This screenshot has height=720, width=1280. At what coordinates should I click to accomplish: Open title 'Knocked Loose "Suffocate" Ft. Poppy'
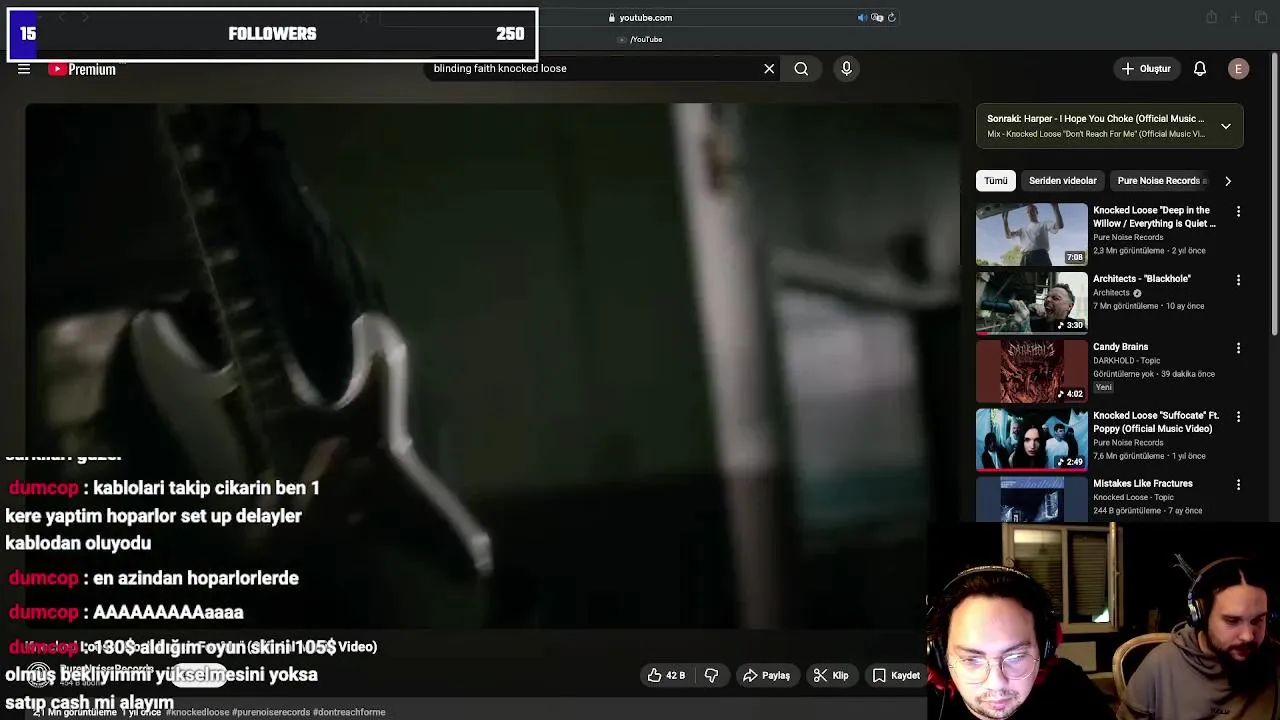(1156, 422)
